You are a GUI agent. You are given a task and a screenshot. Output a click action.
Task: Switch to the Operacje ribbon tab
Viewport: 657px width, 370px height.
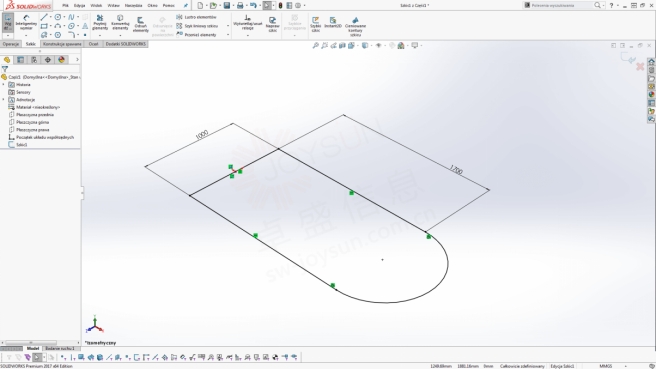(10, 44)
